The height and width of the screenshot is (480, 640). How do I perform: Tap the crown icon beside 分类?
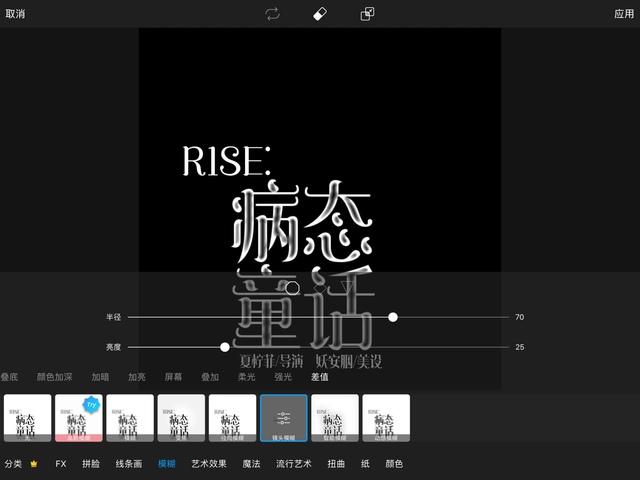pyautogui.click(x=34, y=464)
